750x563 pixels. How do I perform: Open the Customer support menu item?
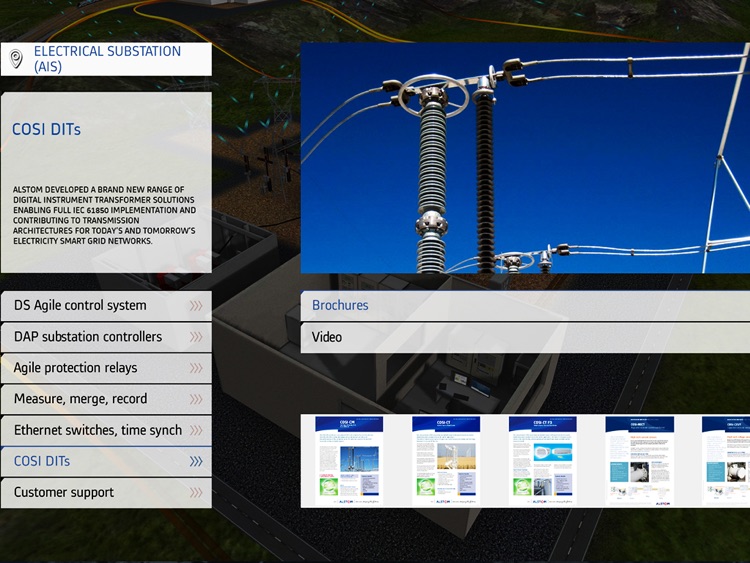(x=106, y=493)
